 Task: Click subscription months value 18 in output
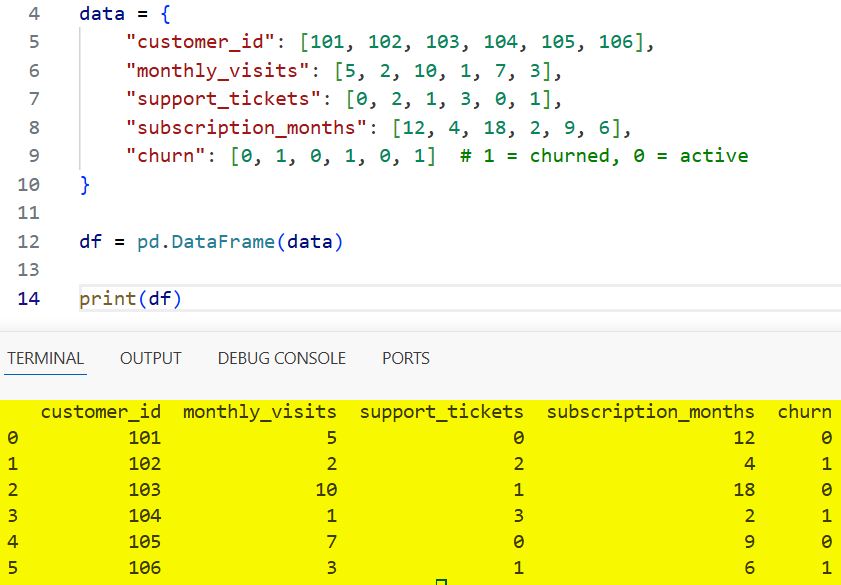(x=744, y=490)
